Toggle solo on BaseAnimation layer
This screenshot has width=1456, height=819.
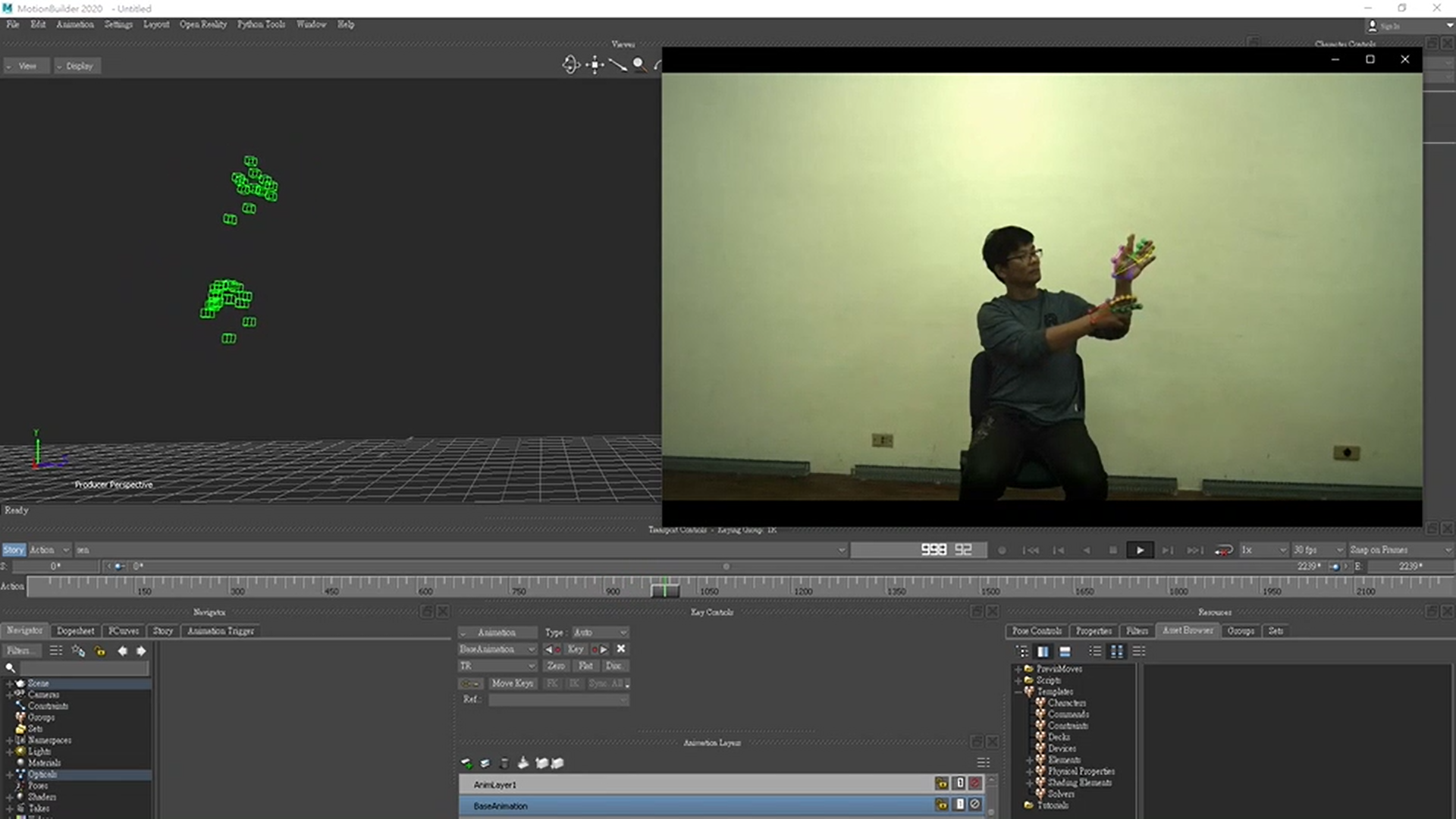coord(959,805)
